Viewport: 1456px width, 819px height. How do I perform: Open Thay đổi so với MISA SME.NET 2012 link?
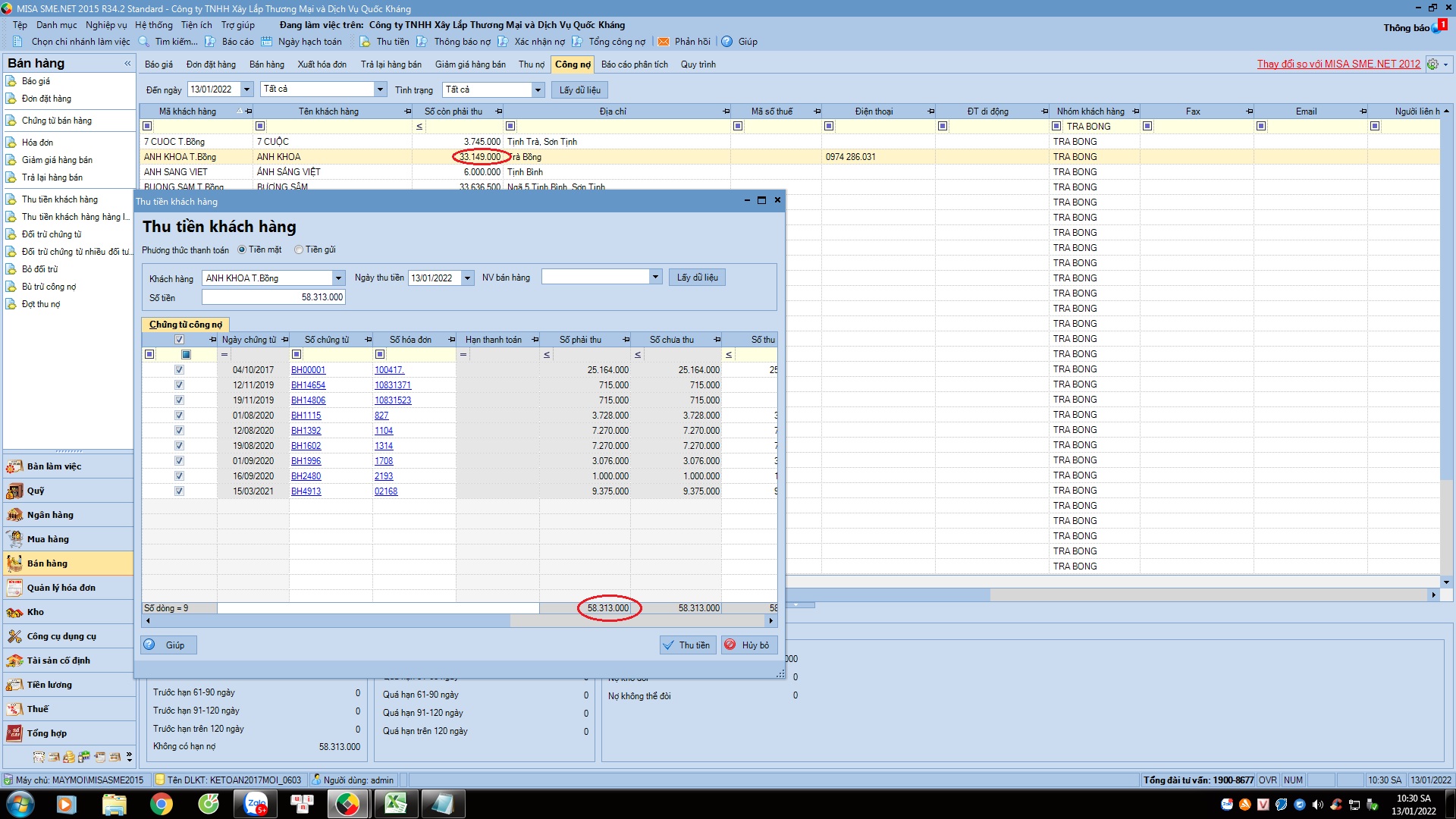pos(1338,64)
